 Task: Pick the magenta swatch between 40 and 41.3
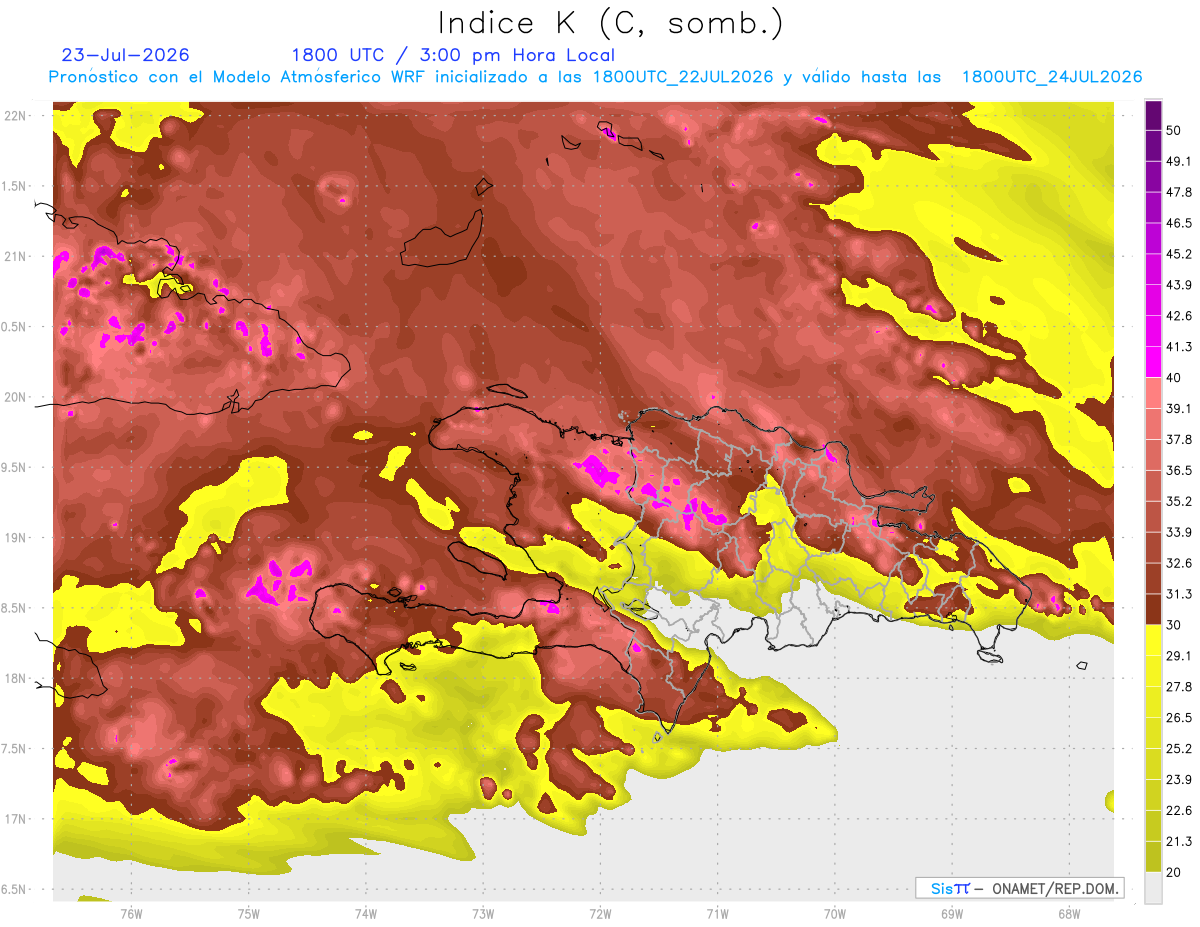point(1153,362)
